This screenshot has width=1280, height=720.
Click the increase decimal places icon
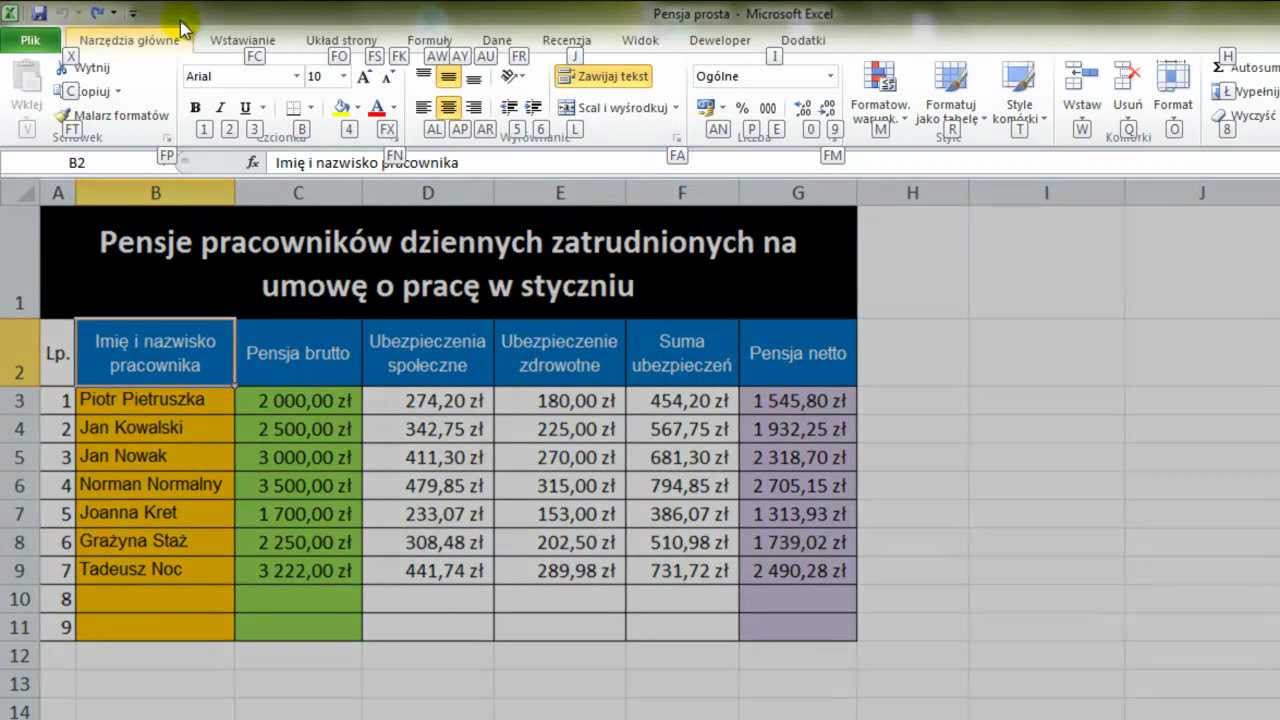[804, 107]
